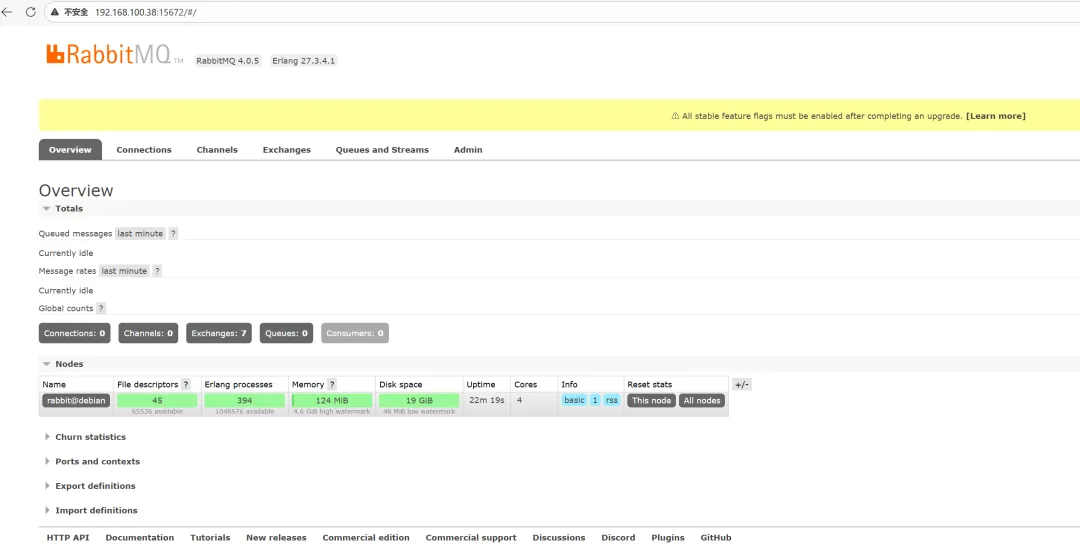Open the New releases footer link
Viewport: 1080px width, 557px height.
[x=276, y=538]
